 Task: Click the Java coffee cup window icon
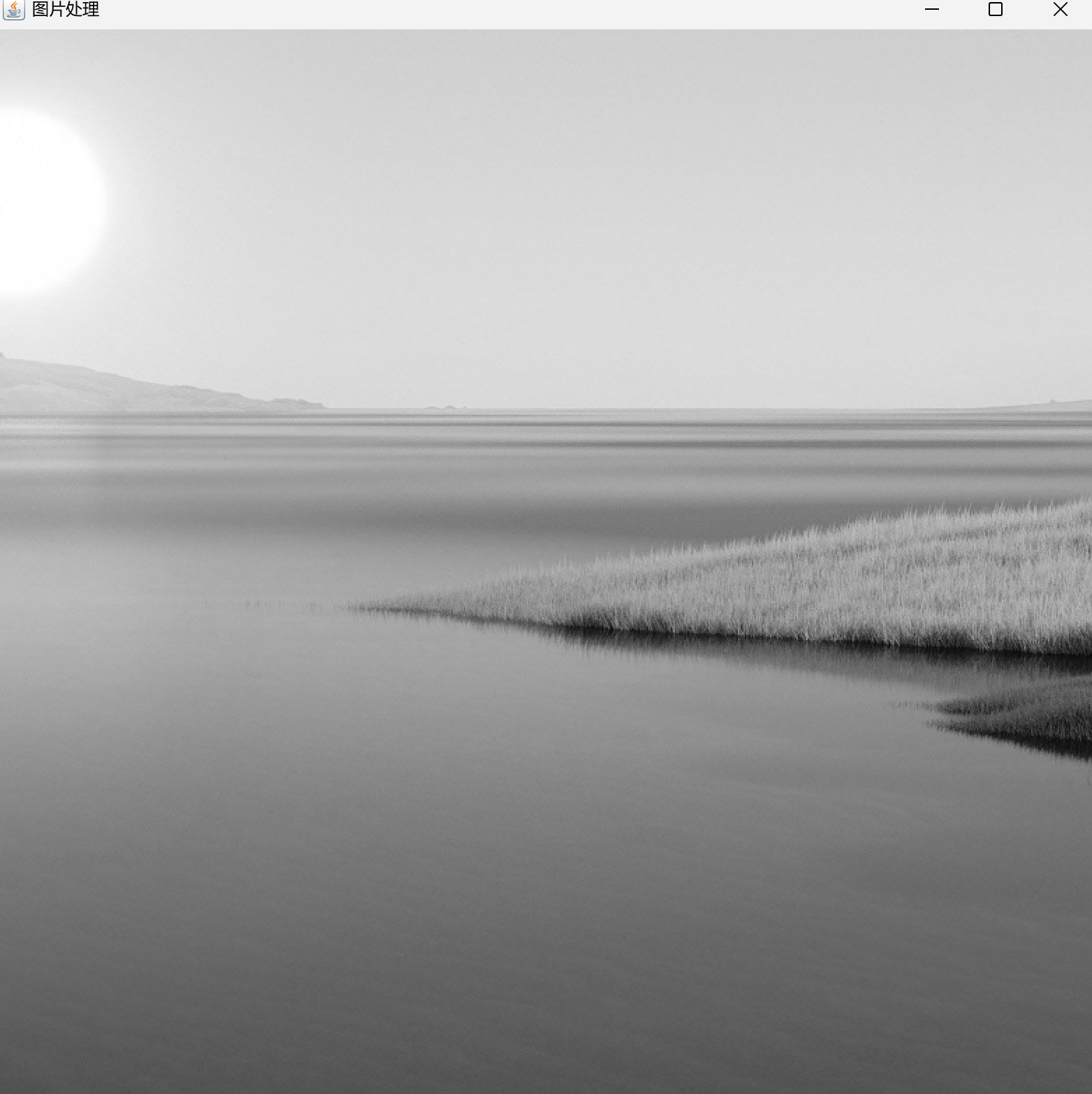14,10
